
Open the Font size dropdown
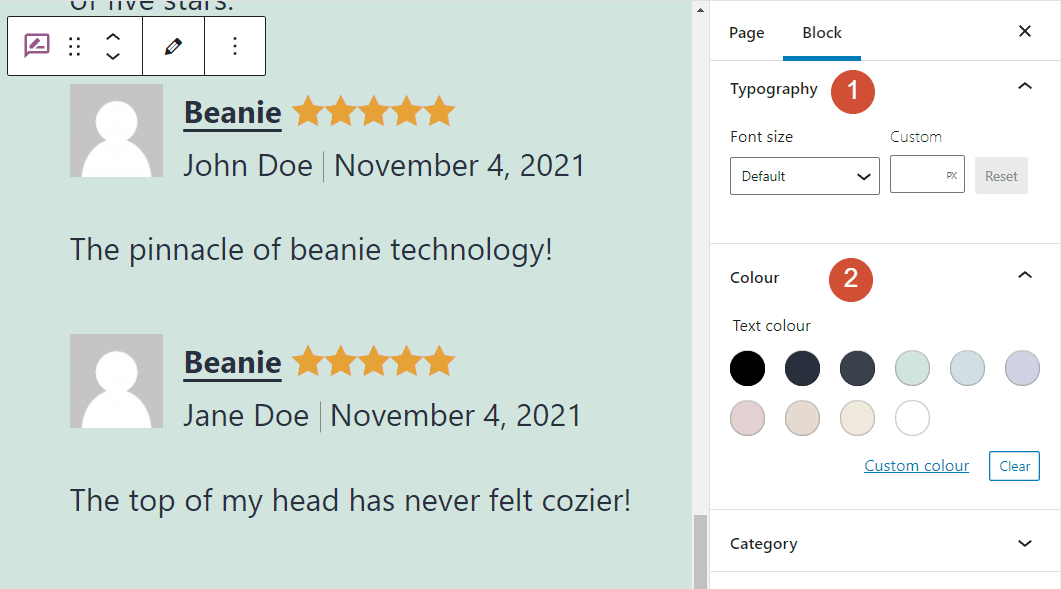coord(804,175)
